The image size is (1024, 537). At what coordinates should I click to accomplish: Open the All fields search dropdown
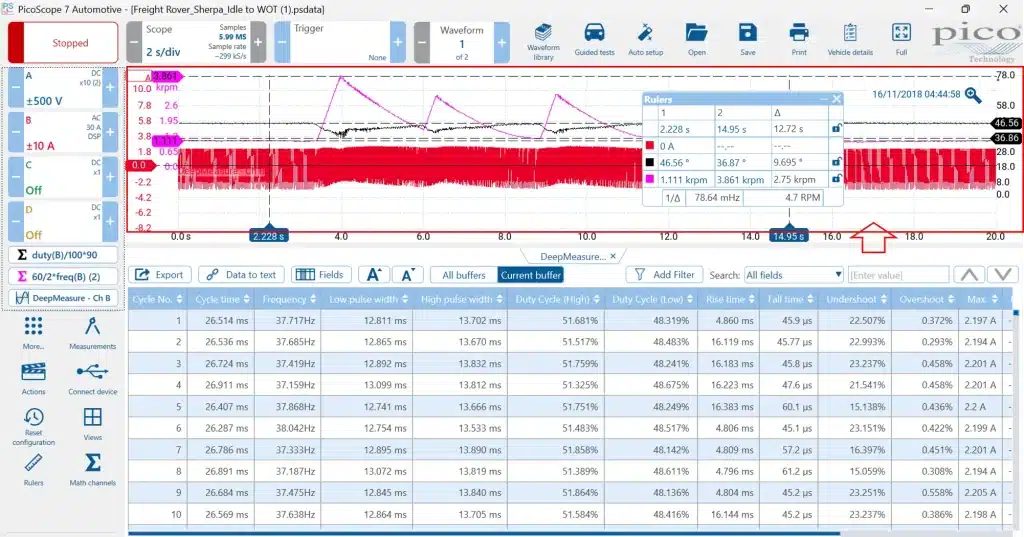[793, 275]
